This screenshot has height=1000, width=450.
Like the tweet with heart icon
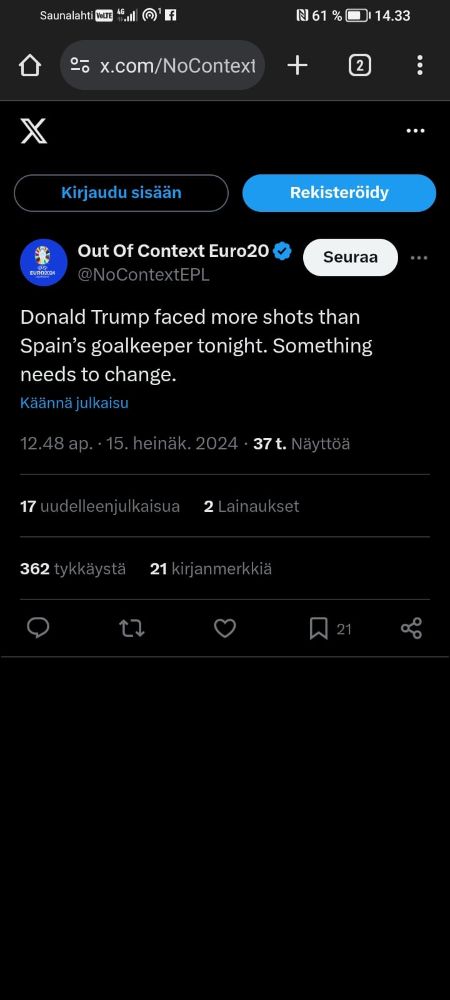coord(224,629)
